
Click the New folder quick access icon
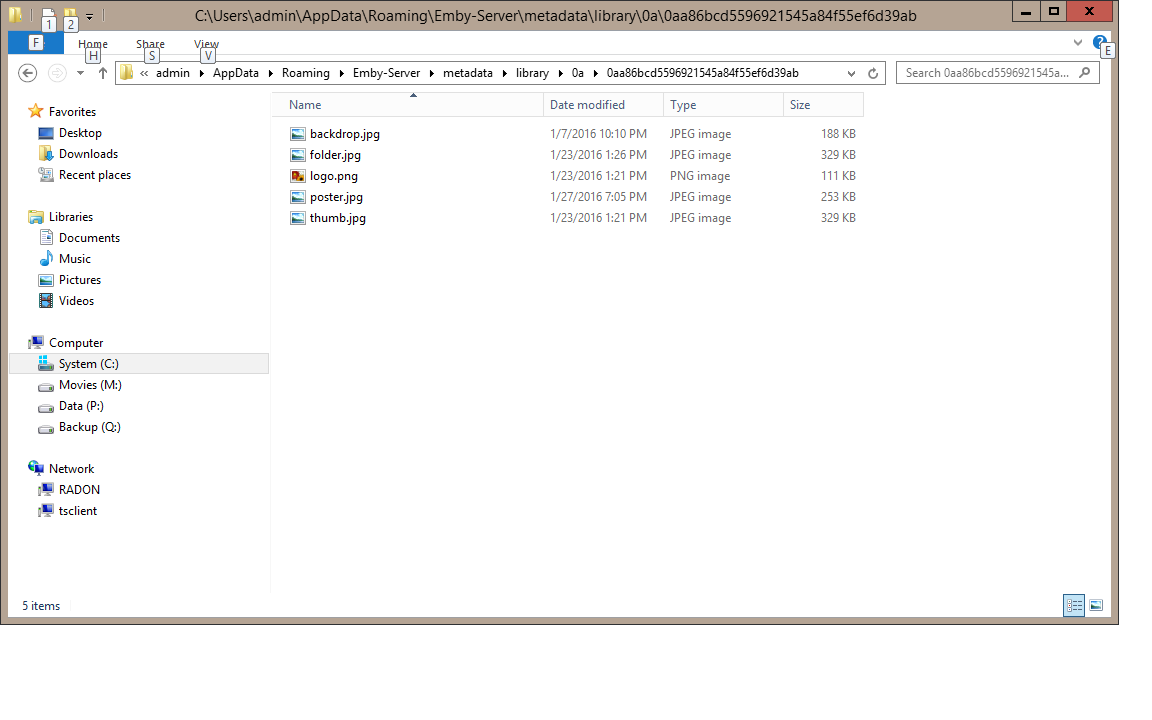(70, 15)
